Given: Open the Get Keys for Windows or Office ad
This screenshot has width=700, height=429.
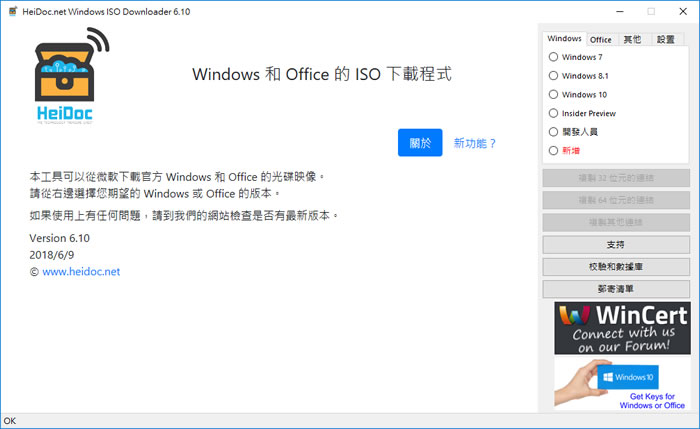Looking at the screenshot, I should (x=622, y=384).
